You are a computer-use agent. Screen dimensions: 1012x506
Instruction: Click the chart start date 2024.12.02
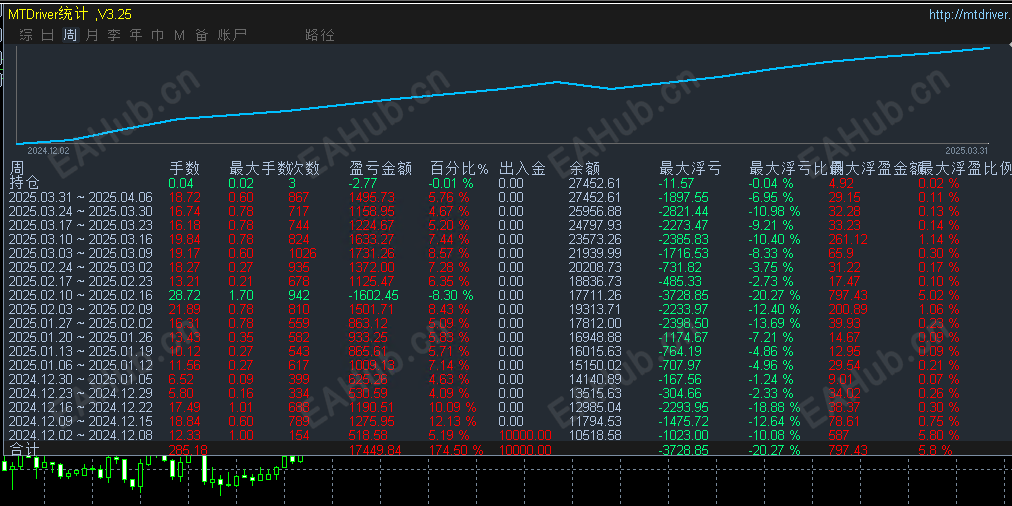[x=48, y=149]
